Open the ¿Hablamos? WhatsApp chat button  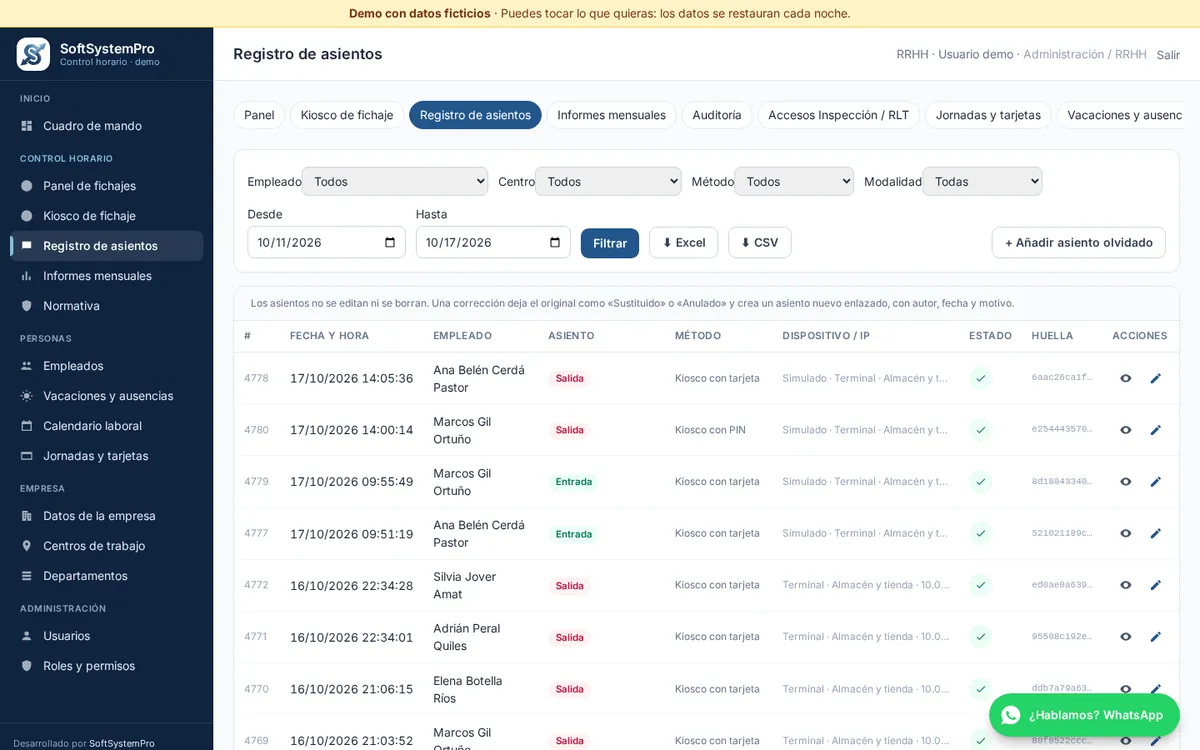pyautogui.click(x=1084, y=715)
